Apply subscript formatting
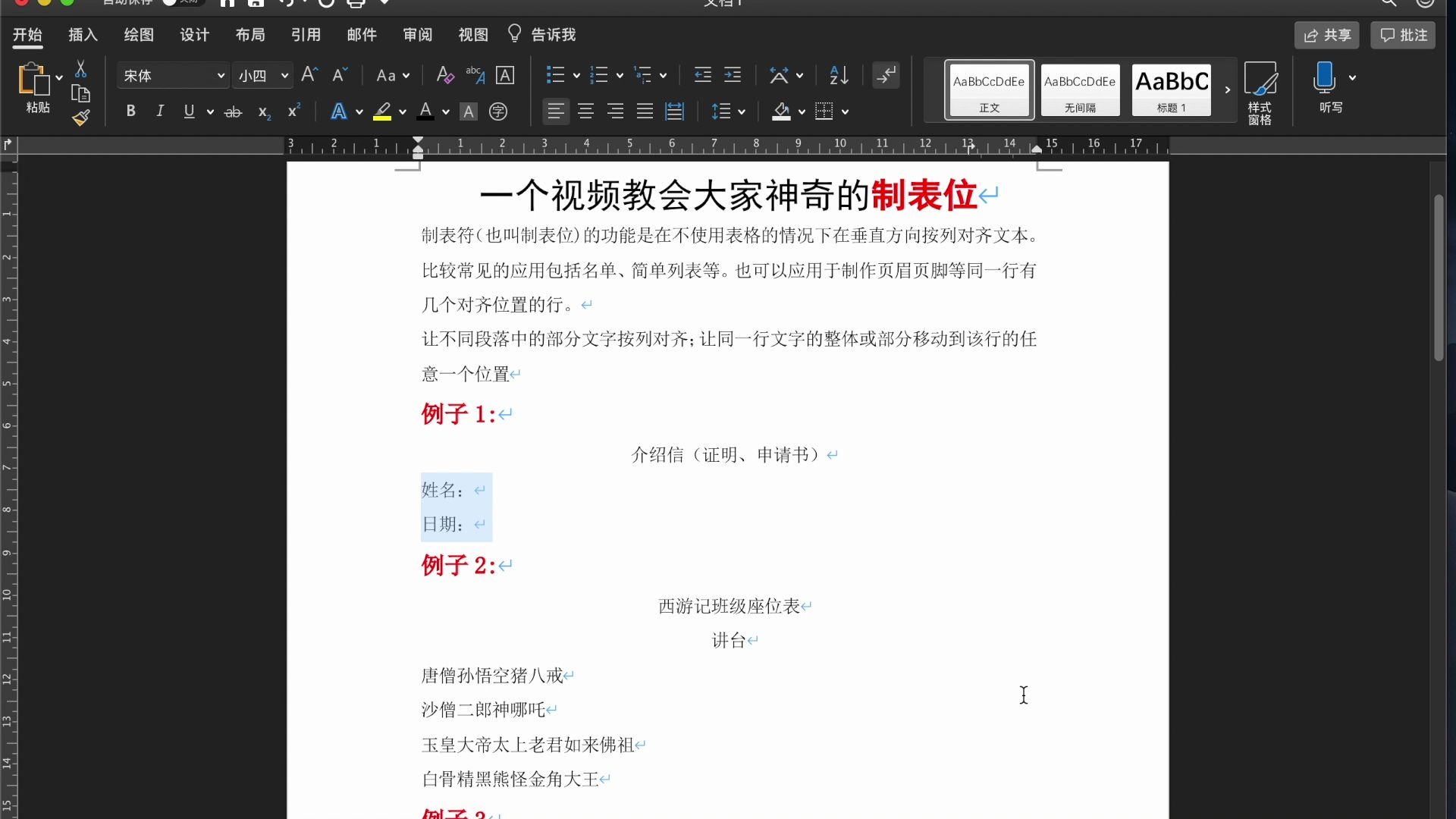Screen dimensions: 1456x819 click(264, 112)
